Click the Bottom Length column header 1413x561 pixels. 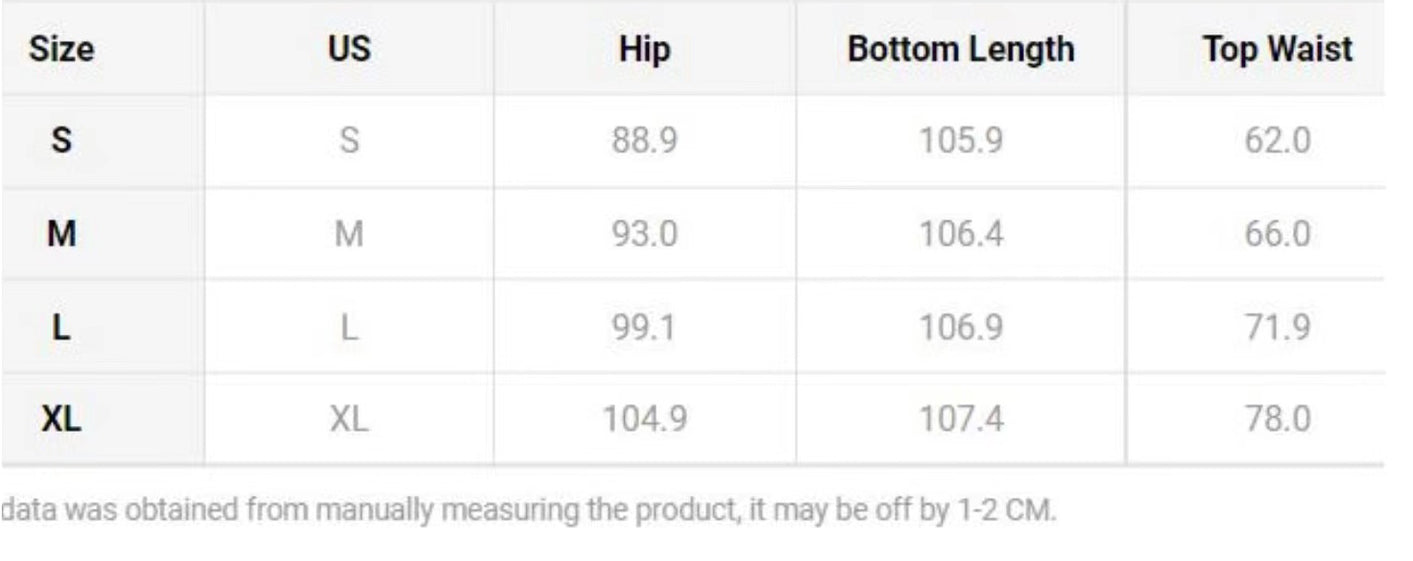click(960, 49)
